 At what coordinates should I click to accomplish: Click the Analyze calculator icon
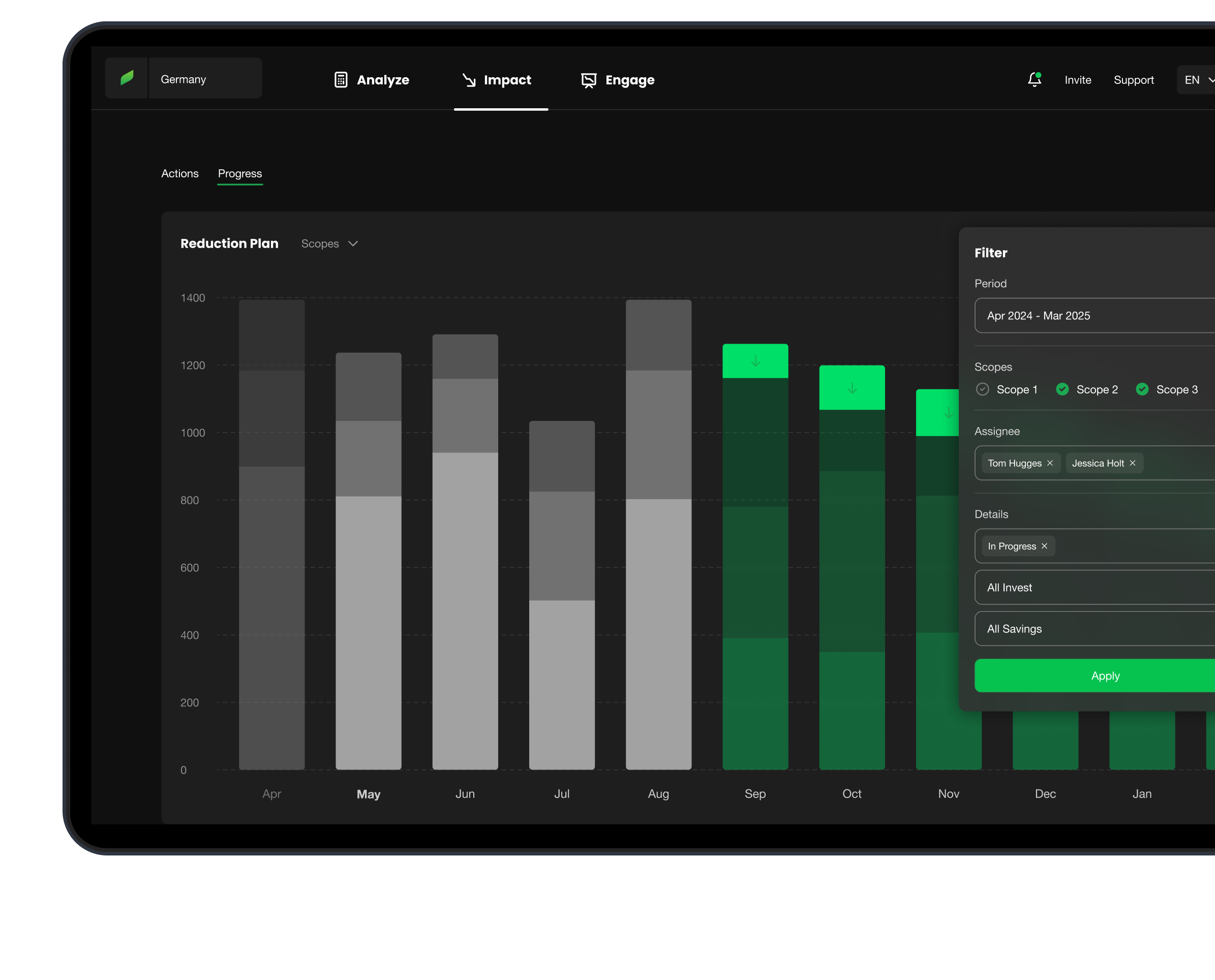341,80
